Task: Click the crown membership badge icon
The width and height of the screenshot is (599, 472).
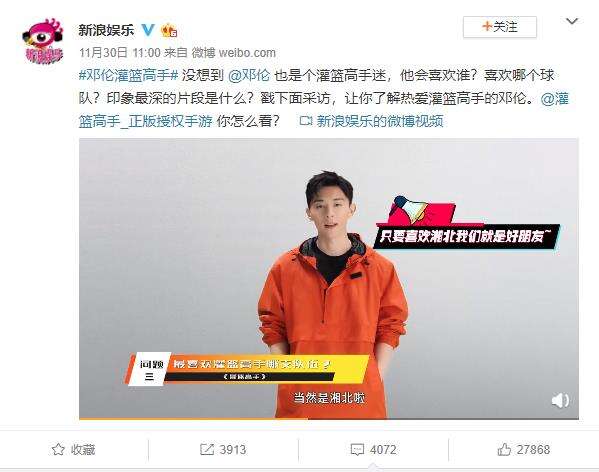Action: point(169,30)
